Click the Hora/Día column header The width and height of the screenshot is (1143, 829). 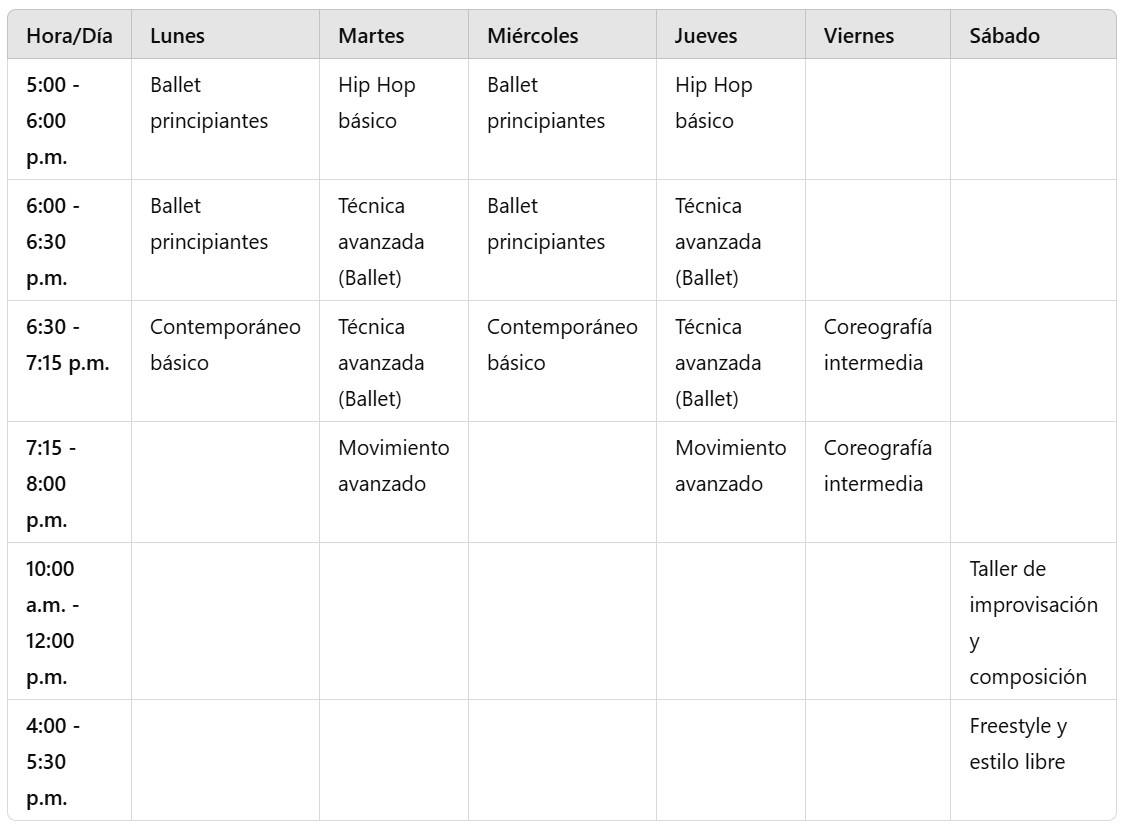click(x=69, y=35)
